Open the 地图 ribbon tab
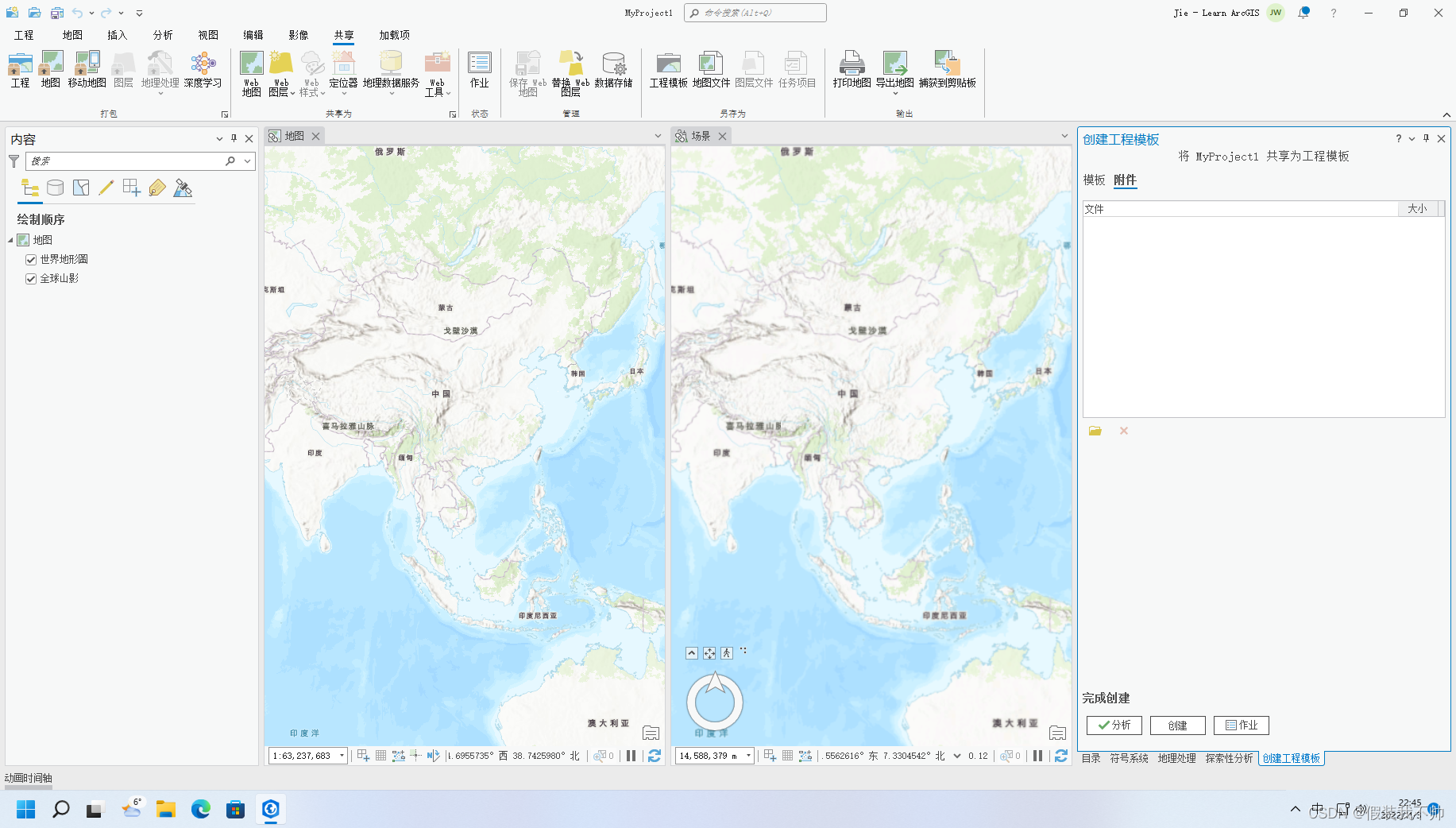The image size is (1456, 828). click(72, 35)
